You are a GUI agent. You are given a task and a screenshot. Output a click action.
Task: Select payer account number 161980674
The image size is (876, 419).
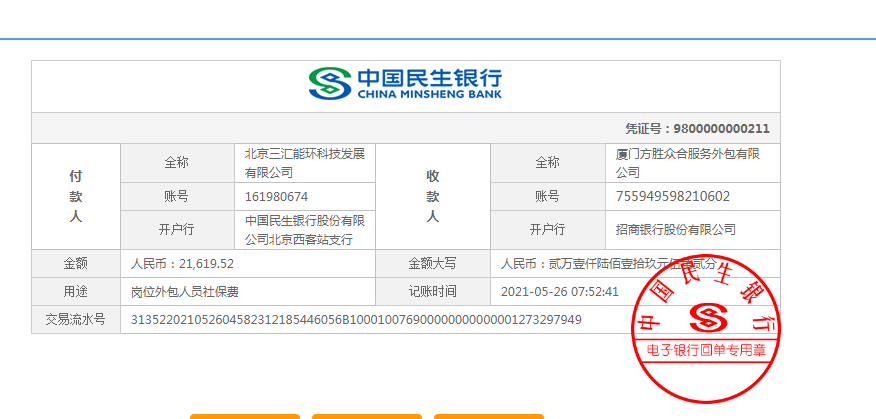pyautogui.click(x=276, y=197)
